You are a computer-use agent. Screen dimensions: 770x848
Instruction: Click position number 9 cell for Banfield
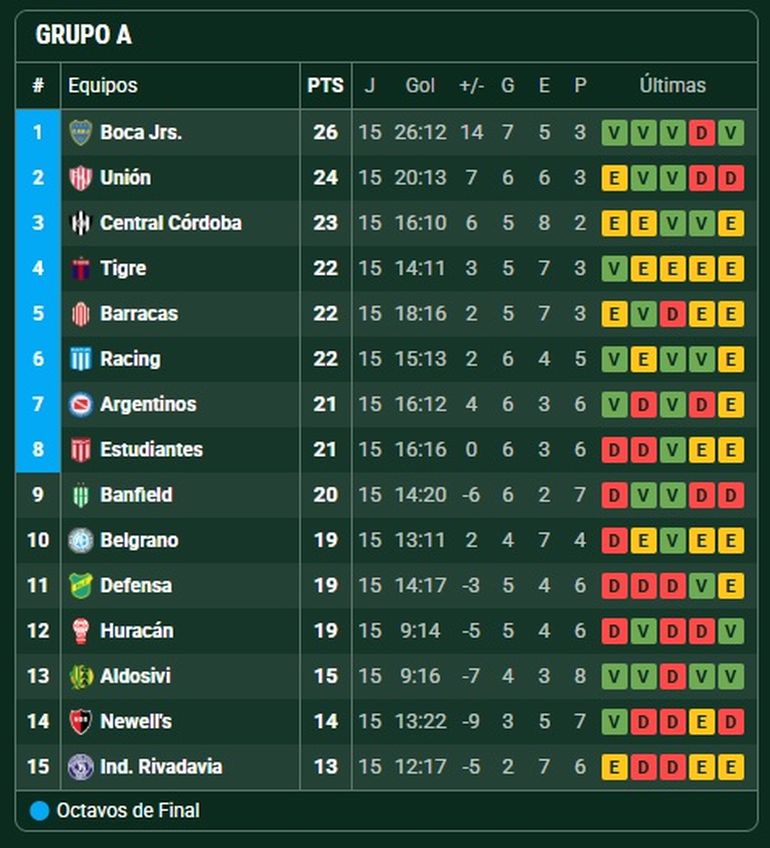point(38,495)
